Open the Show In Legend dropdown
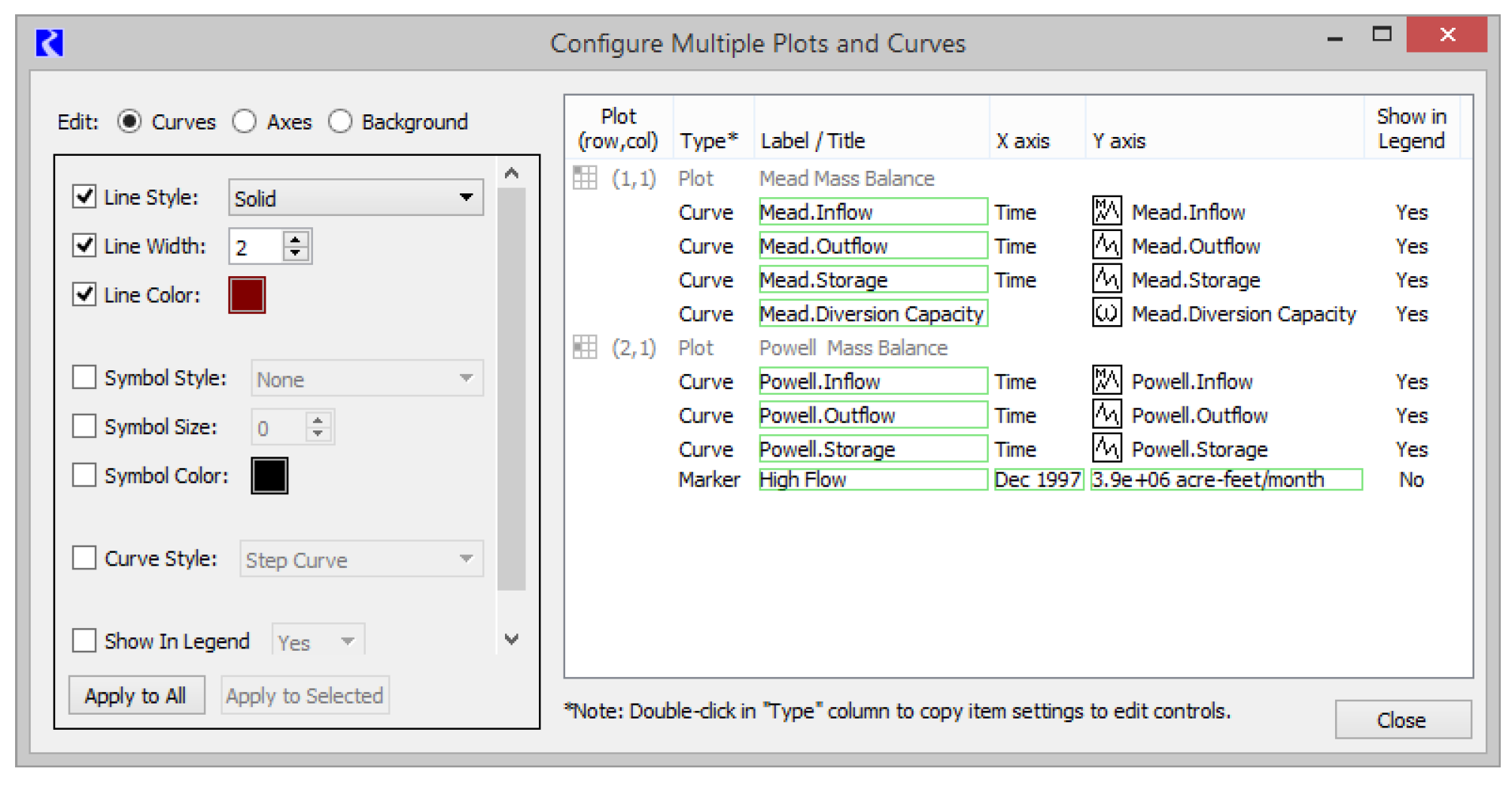The height and width of the screenshot is (799, 1512). click(318, 642)
